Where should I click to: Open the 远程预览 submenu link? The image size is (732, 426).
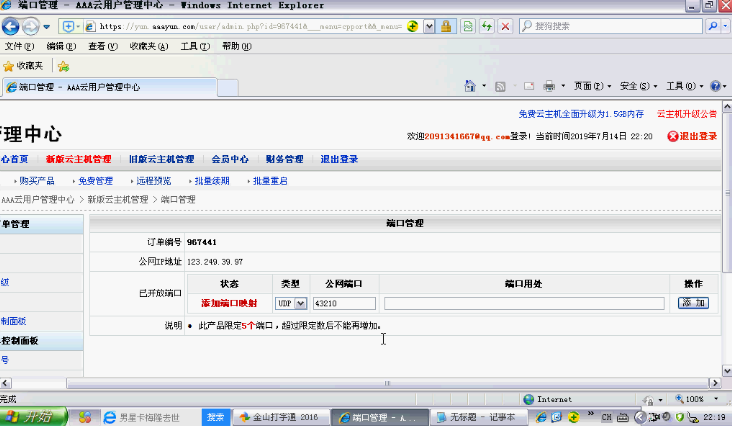[154, 181]
